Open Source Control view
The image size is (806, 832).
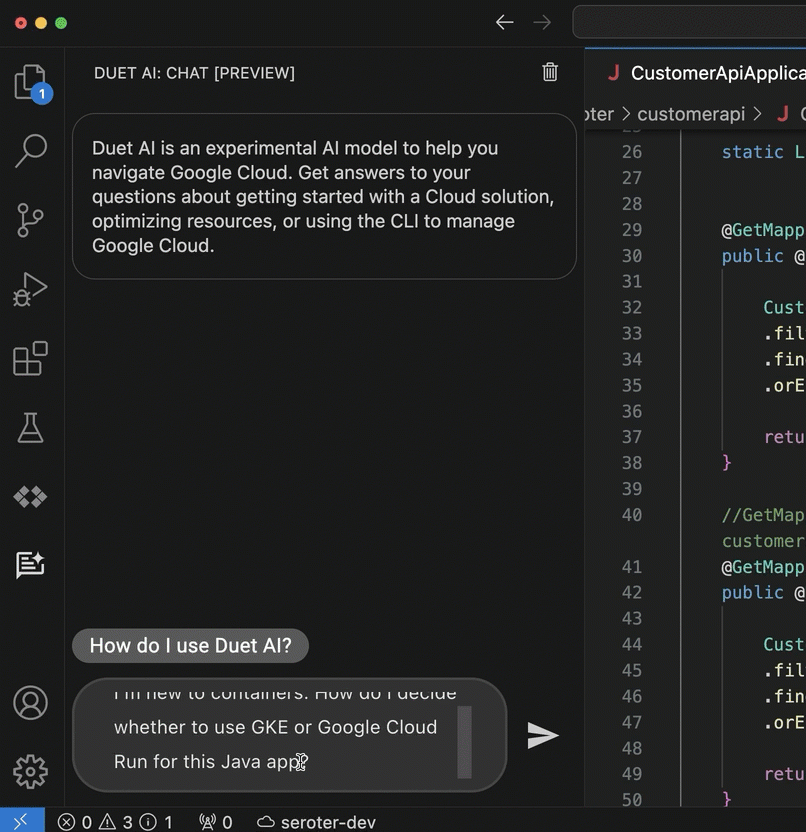30,220
